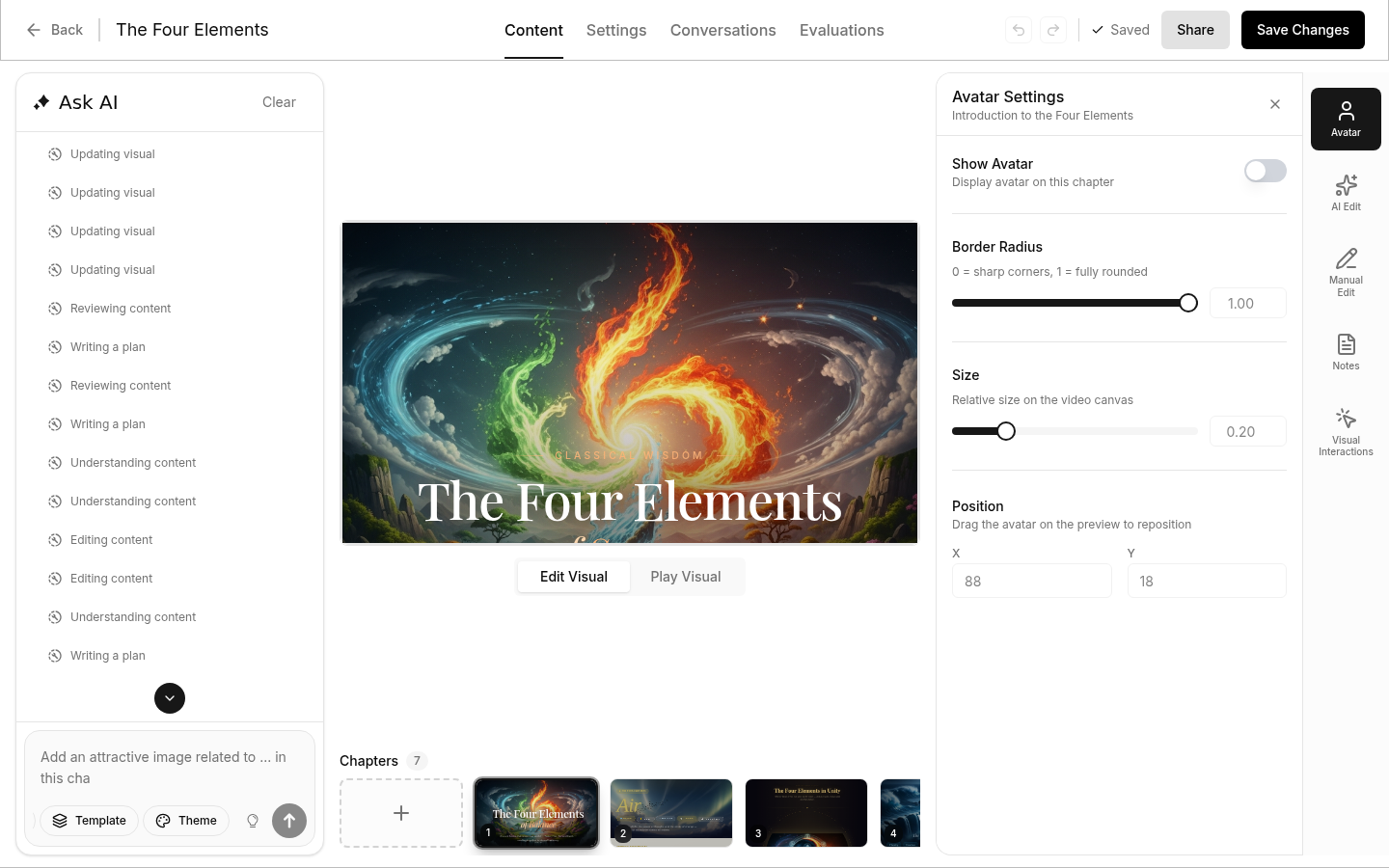1389x868 pixels.
Task: Click the Save Changes button
Action: [1302, 30]
